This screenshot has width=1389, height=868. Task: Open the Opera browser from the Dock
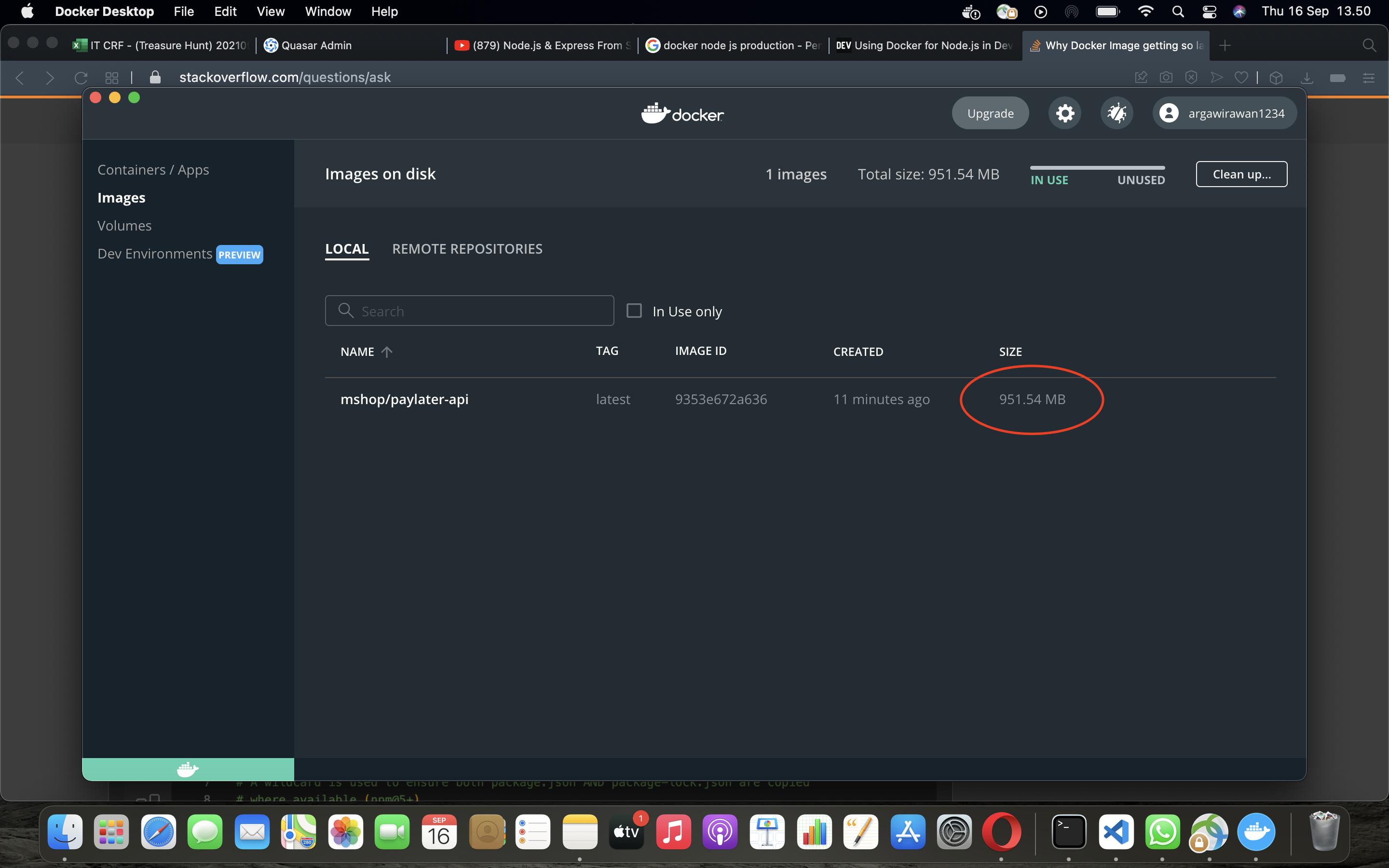tap(1002, 832)
